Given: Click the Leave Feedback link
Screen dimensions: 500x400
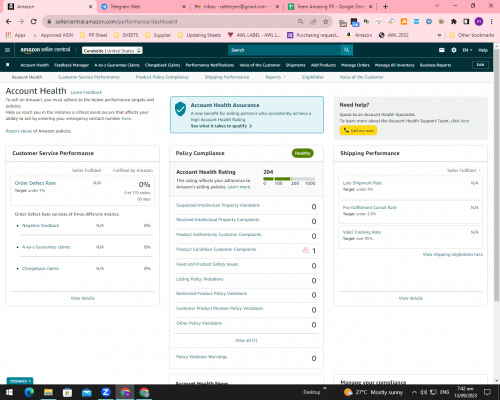Looking at the screenshot, I should [x=86, y=92].
